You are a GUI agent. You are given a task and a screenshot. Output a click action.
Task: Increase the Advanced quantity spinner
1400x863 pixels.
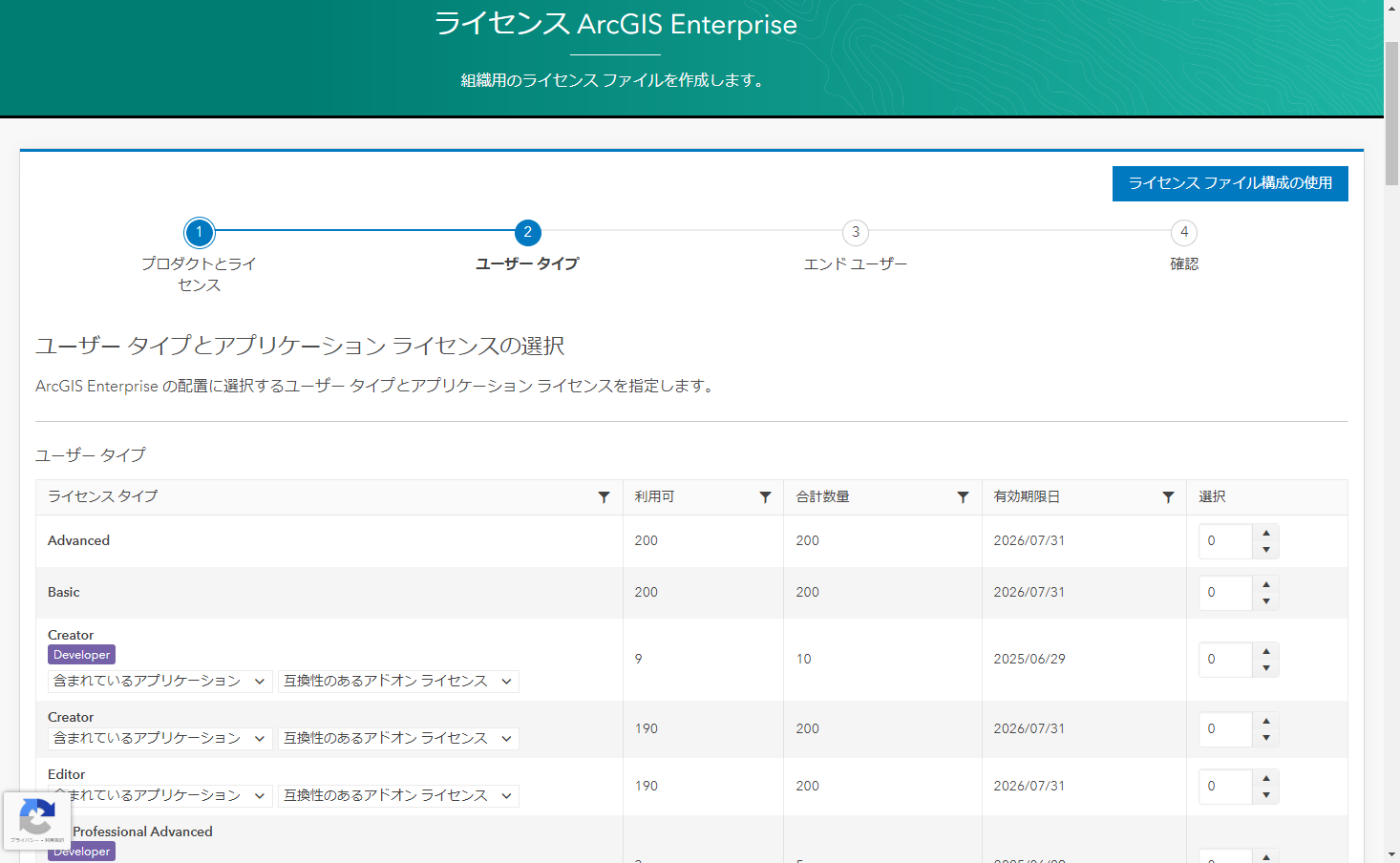[x=1266, y=533]
